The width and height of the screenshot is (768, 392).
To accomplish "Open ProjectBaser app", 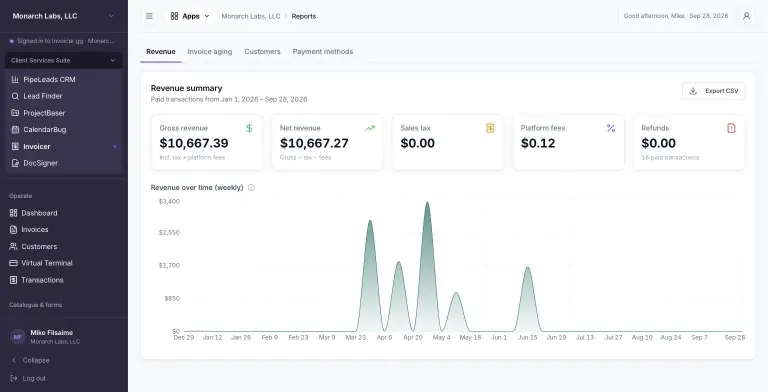I will tap(64, 113).
